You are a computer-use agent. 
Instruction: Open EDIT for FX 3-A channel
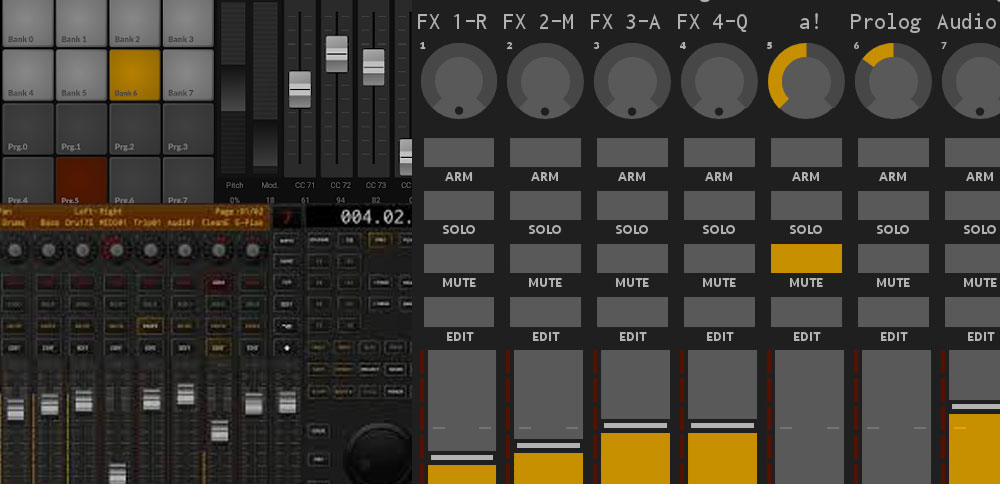tap(632, 312)
